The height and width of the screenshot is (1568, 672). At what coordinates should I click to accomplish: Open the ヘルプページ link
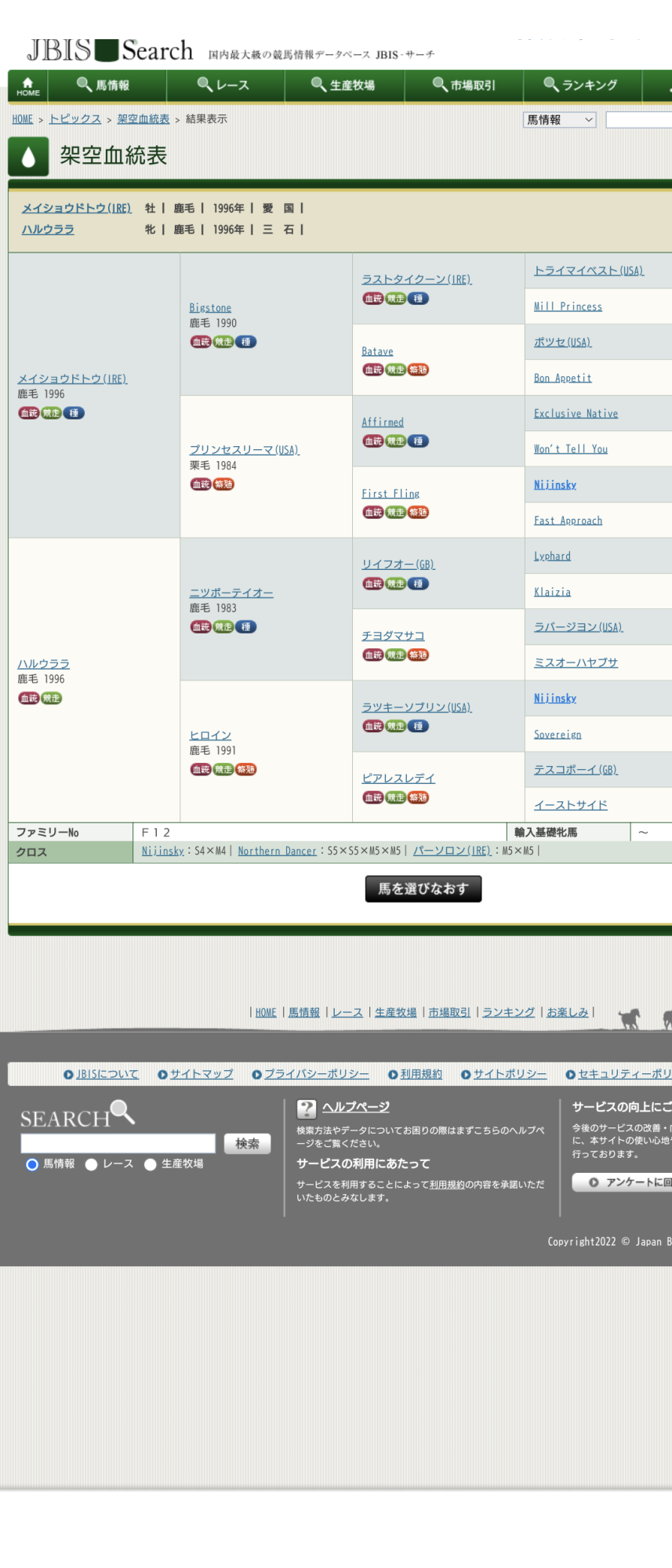356,1108
